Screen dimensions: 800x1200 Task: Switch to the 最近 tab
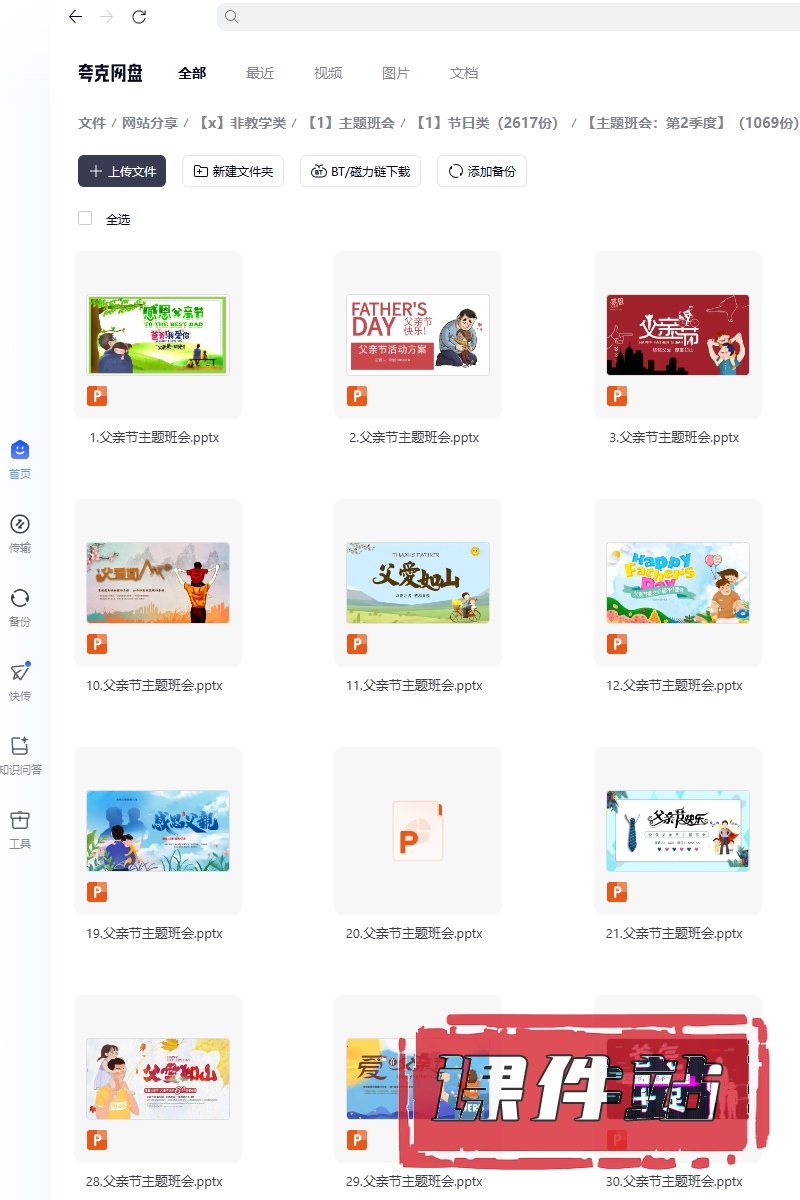[x=260, y=73]
